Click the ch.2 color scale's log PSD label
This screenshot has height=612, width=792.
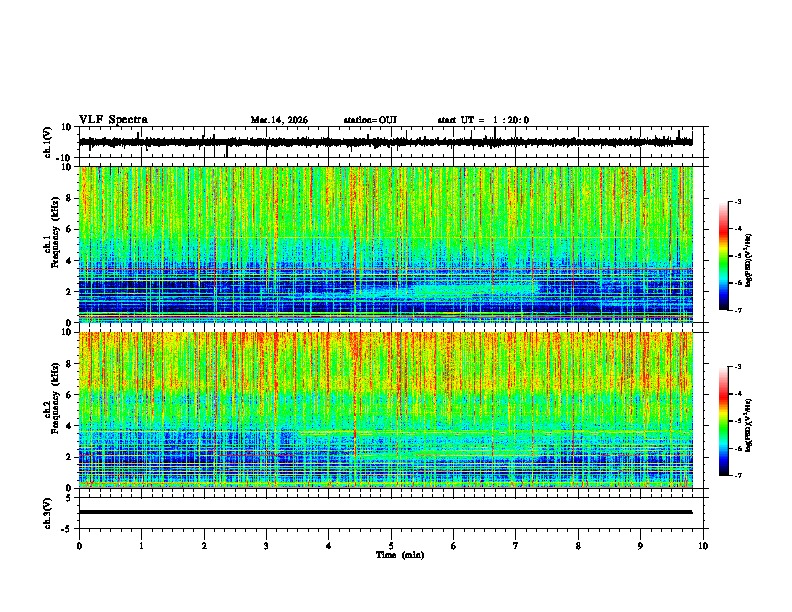click(x=748, y=425)
